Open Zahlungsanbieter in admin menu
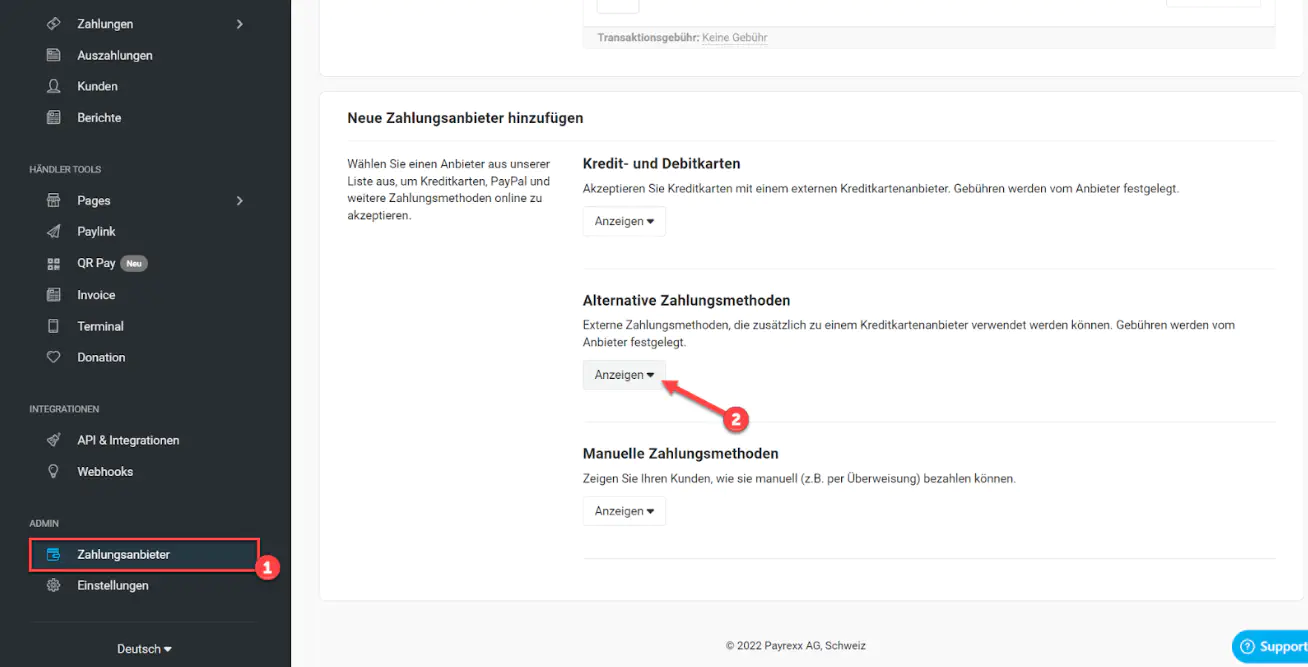The image size is (1308, 667). point(123,554)
